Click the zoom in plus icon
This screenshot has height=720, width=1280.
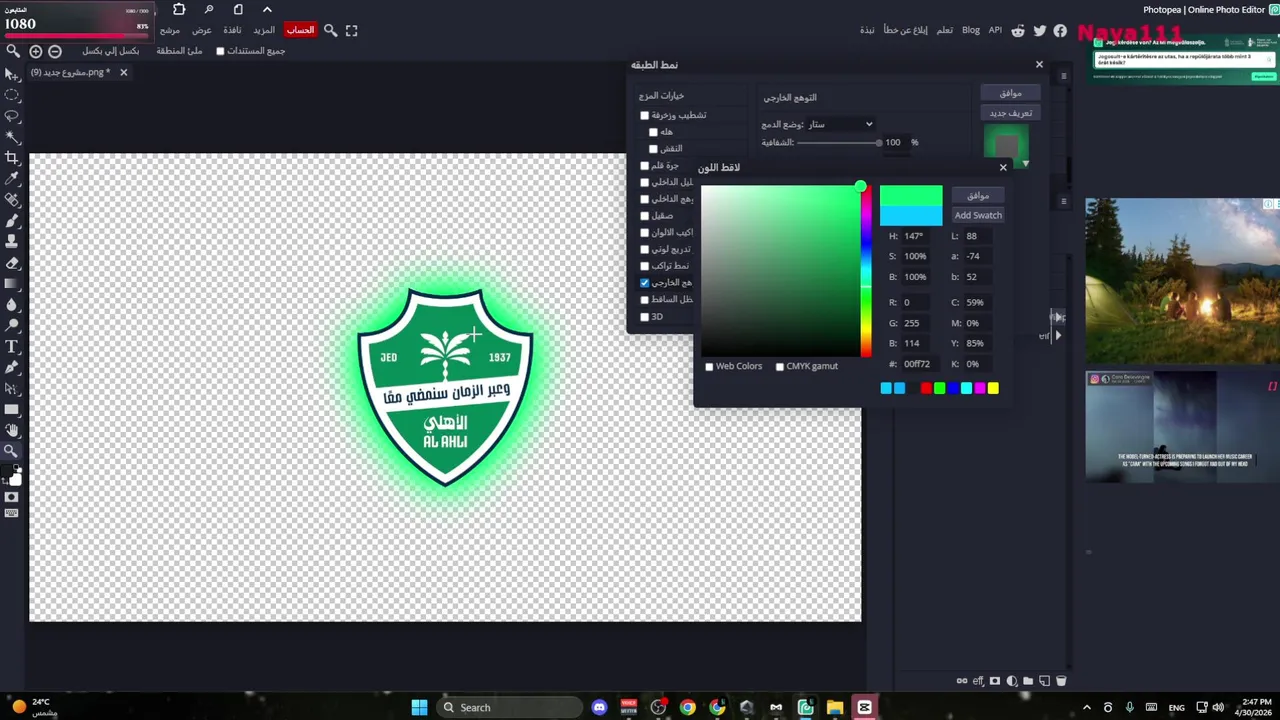[x=36, y=51]
